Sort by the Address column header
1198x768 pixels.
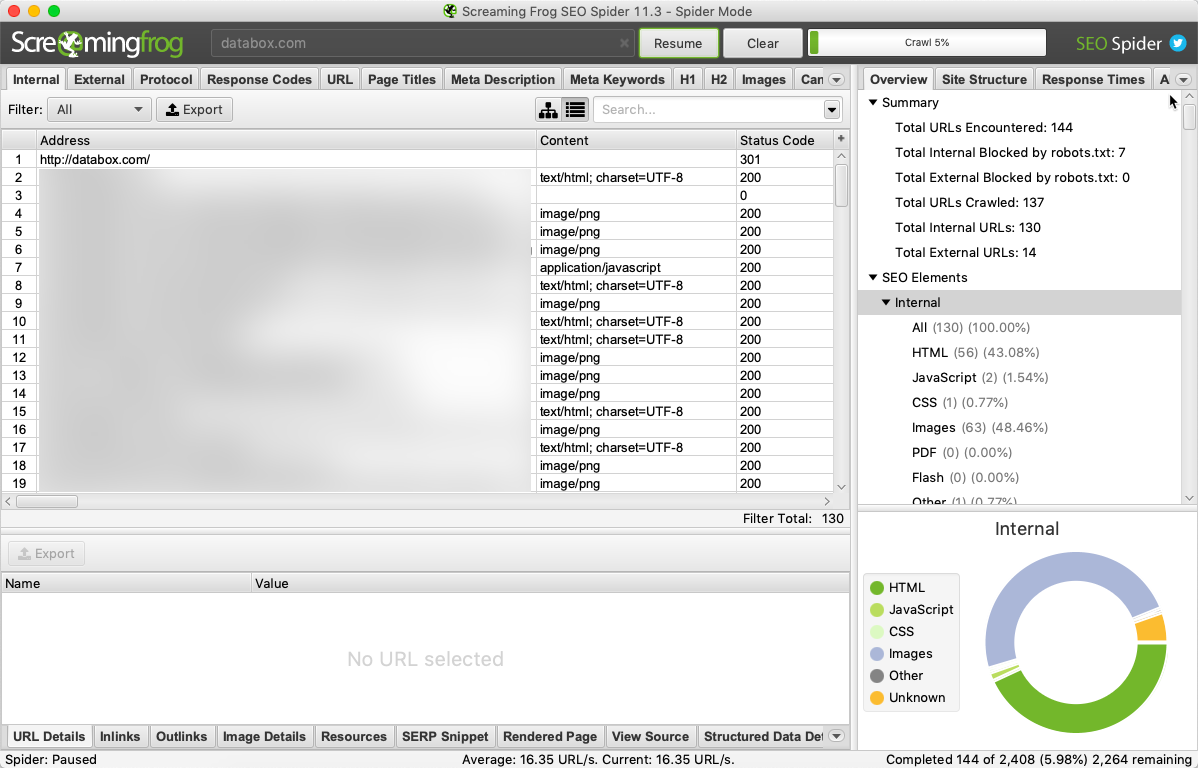tap(287, 141)
